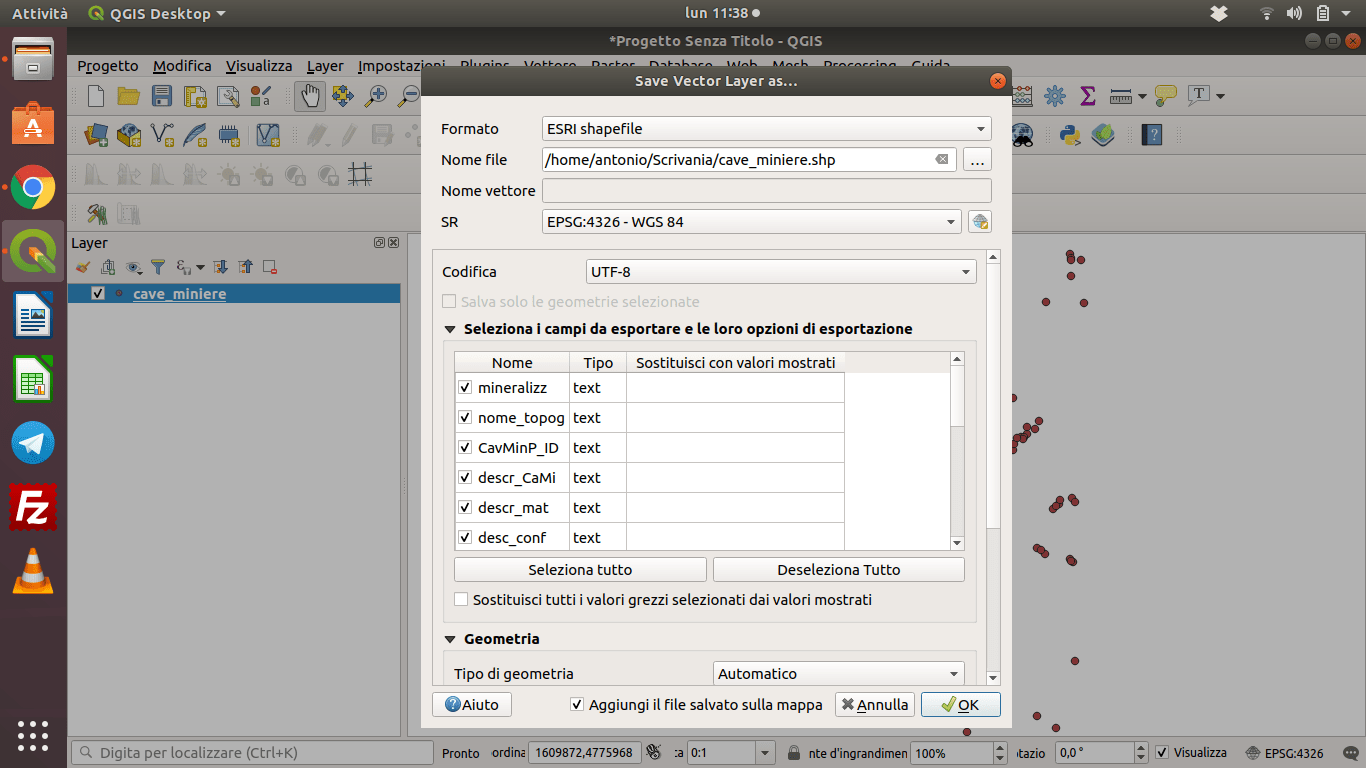Click the New Virtual Layer icon
1366x768 pixels.
pyautogui.click(x=268, y=134)
